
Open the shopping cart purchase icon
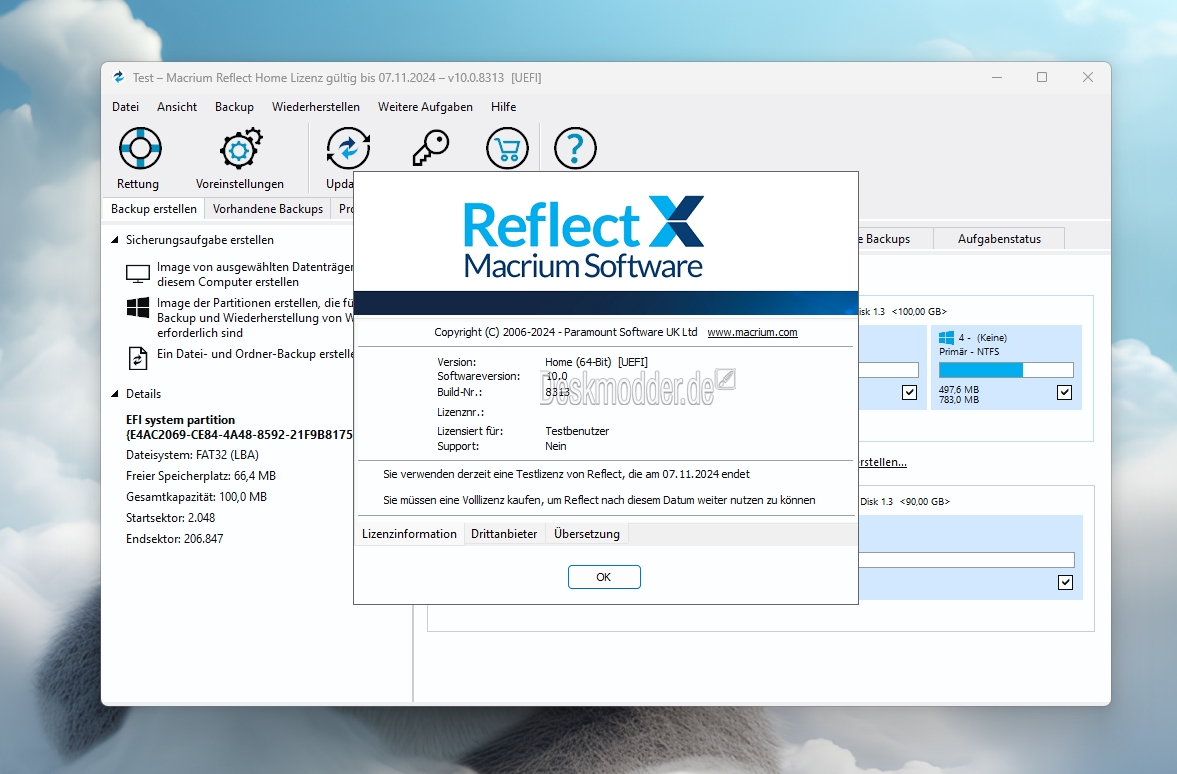tap(507, 148)
